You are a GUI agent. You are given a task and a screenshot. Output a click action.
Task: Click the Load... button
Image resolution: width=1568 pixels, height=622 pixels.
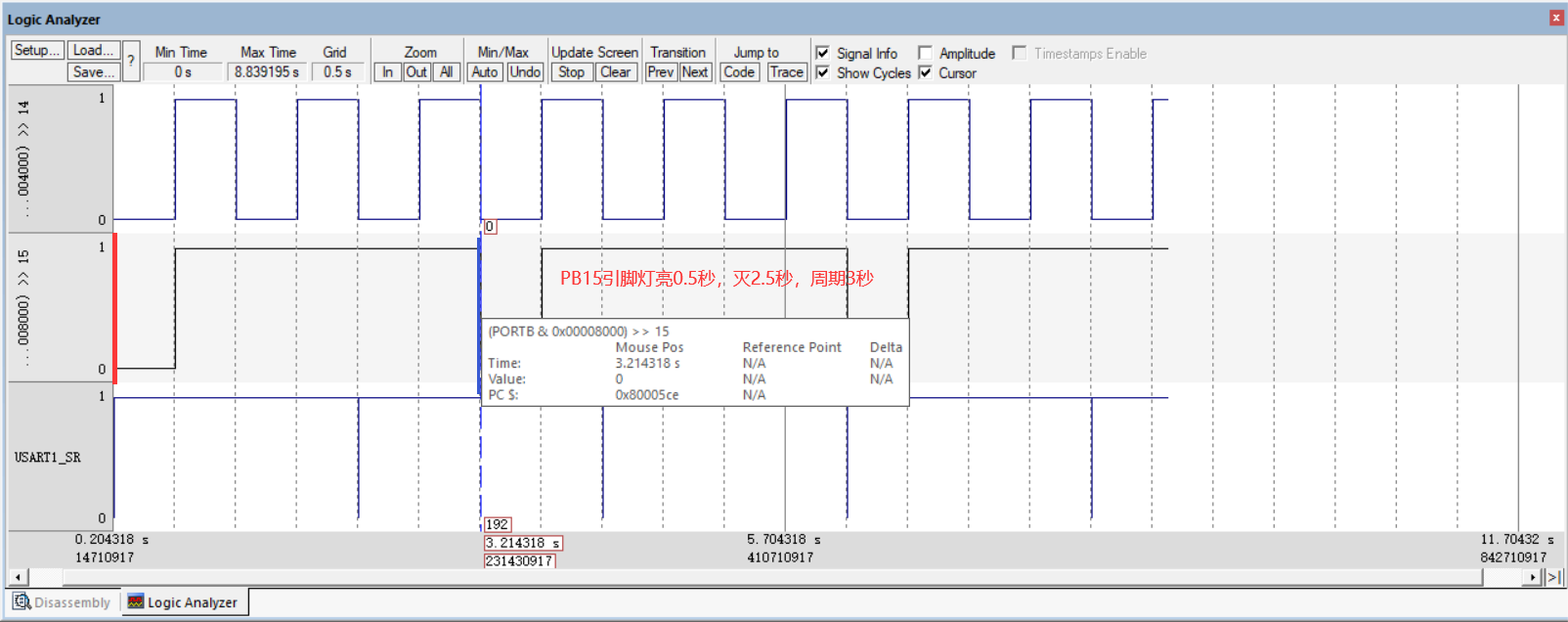[94, 51]
